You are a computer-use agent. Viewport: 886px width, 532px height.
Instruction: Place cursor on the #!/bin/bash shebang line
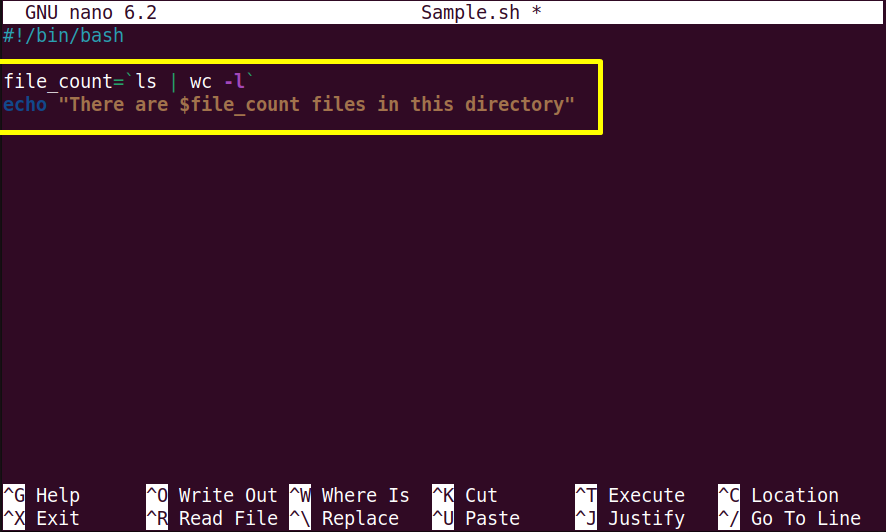(x=63, y=36)
